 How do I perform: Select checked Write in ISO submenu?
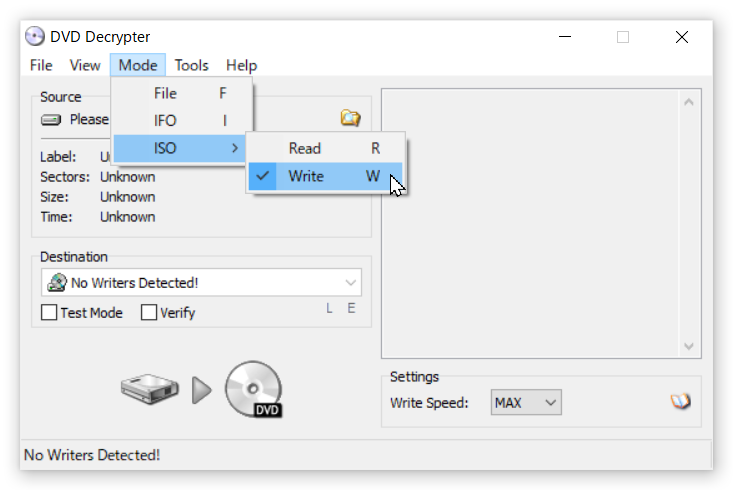point(325,176)
